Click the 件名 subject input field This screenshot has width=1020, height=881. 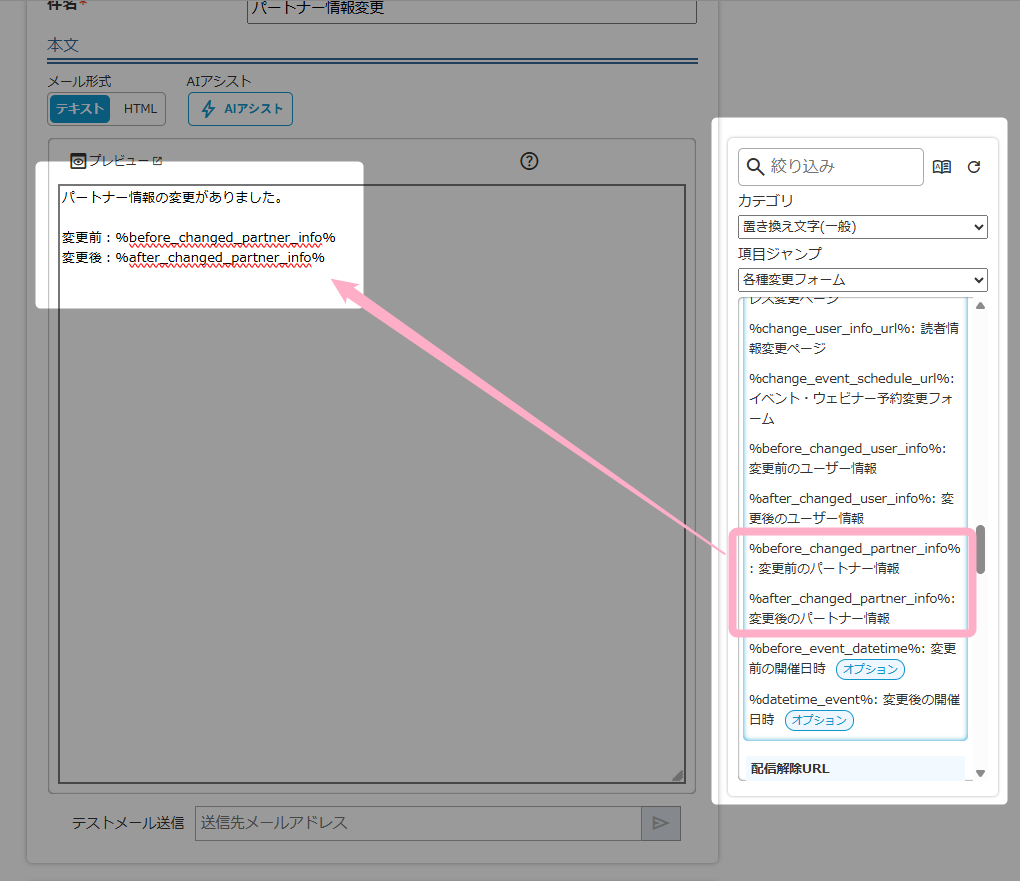coord(471,9)
